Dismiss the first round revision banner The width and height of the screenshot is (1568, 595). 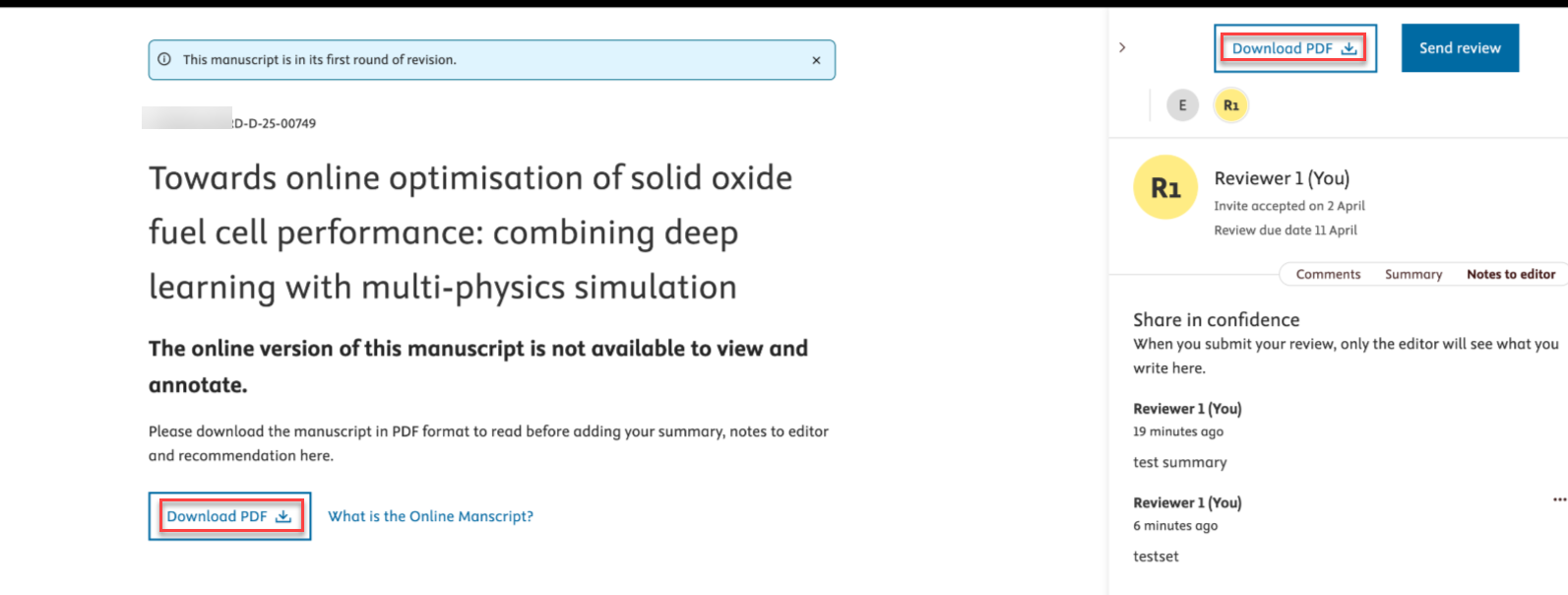point(816,60)
